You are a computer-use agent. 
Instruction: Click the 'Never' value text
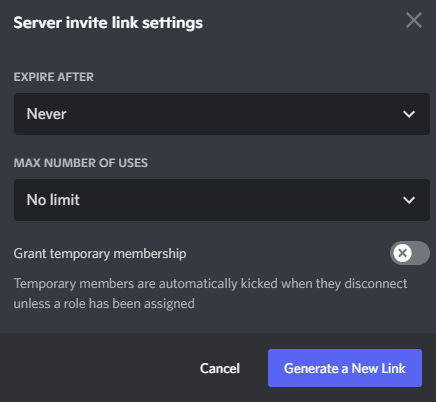pyautogui.click(x=46, y=114)
